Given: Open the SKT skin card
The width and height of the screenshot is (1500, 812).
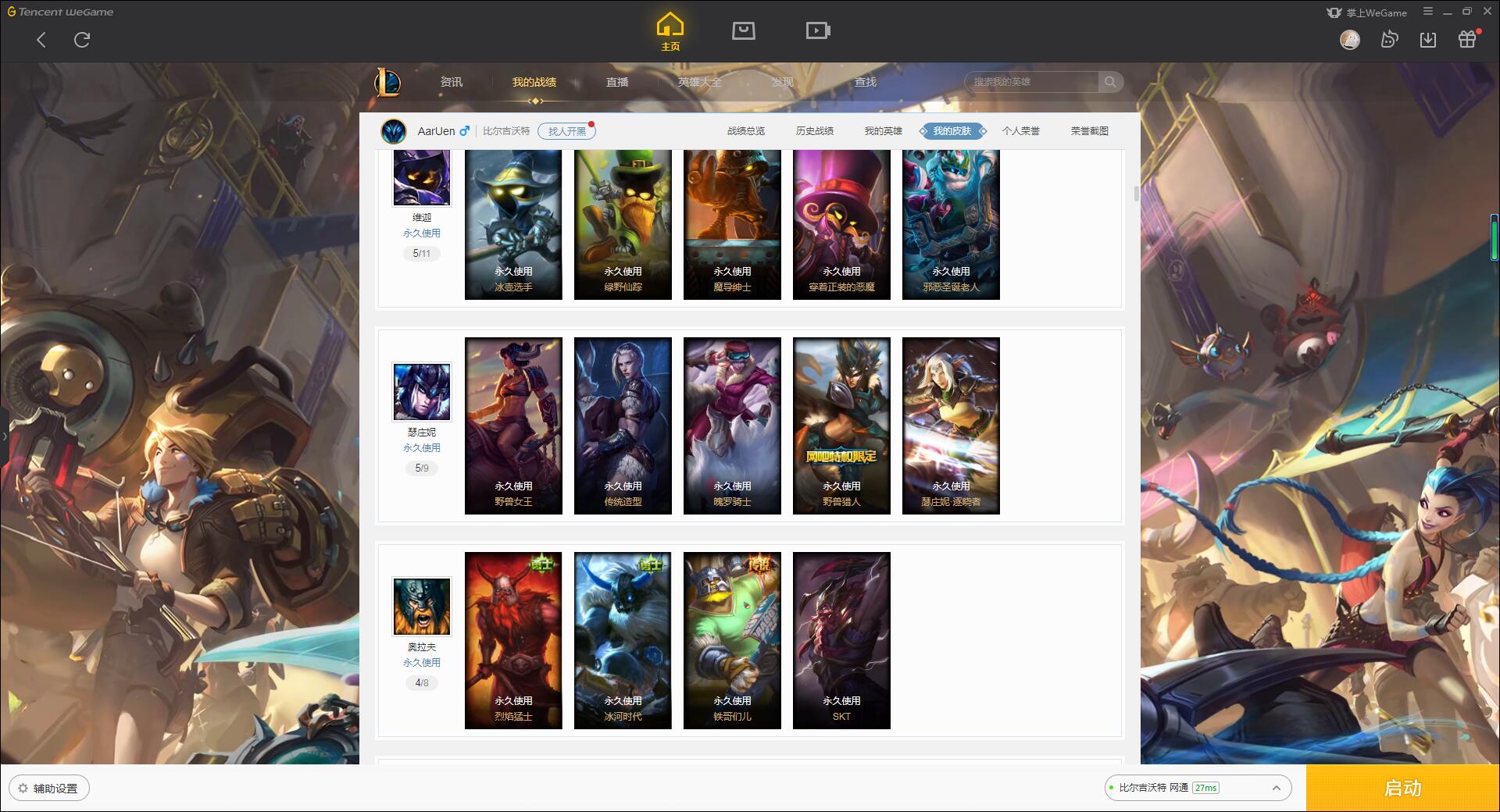Looking at the screenshot, I should point(841,640).
